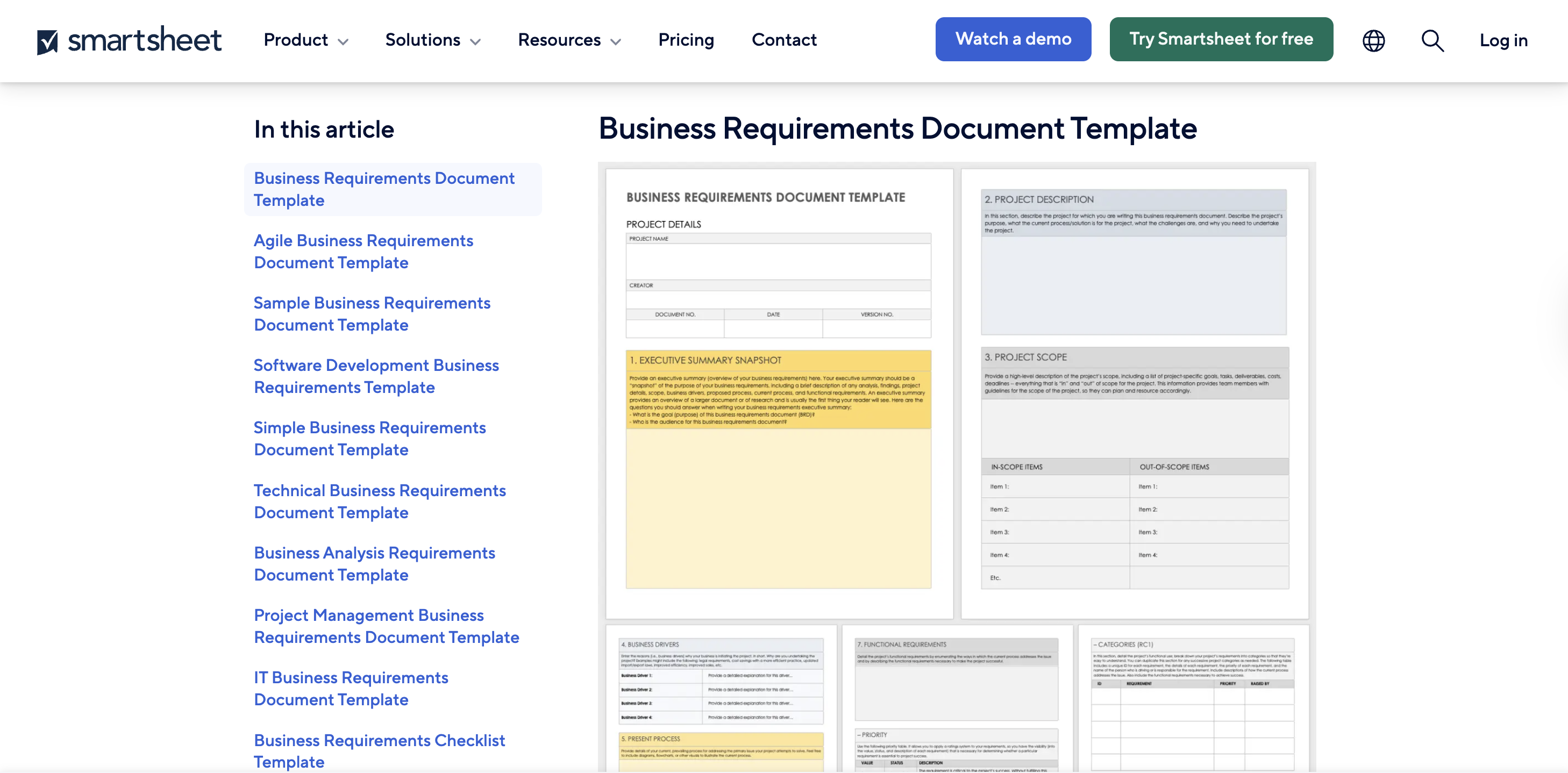The height and width of the screenshot is (773, 1568).
Task: Jump to Technical Business Requirements Document Template
Action: tap(380, 502)
